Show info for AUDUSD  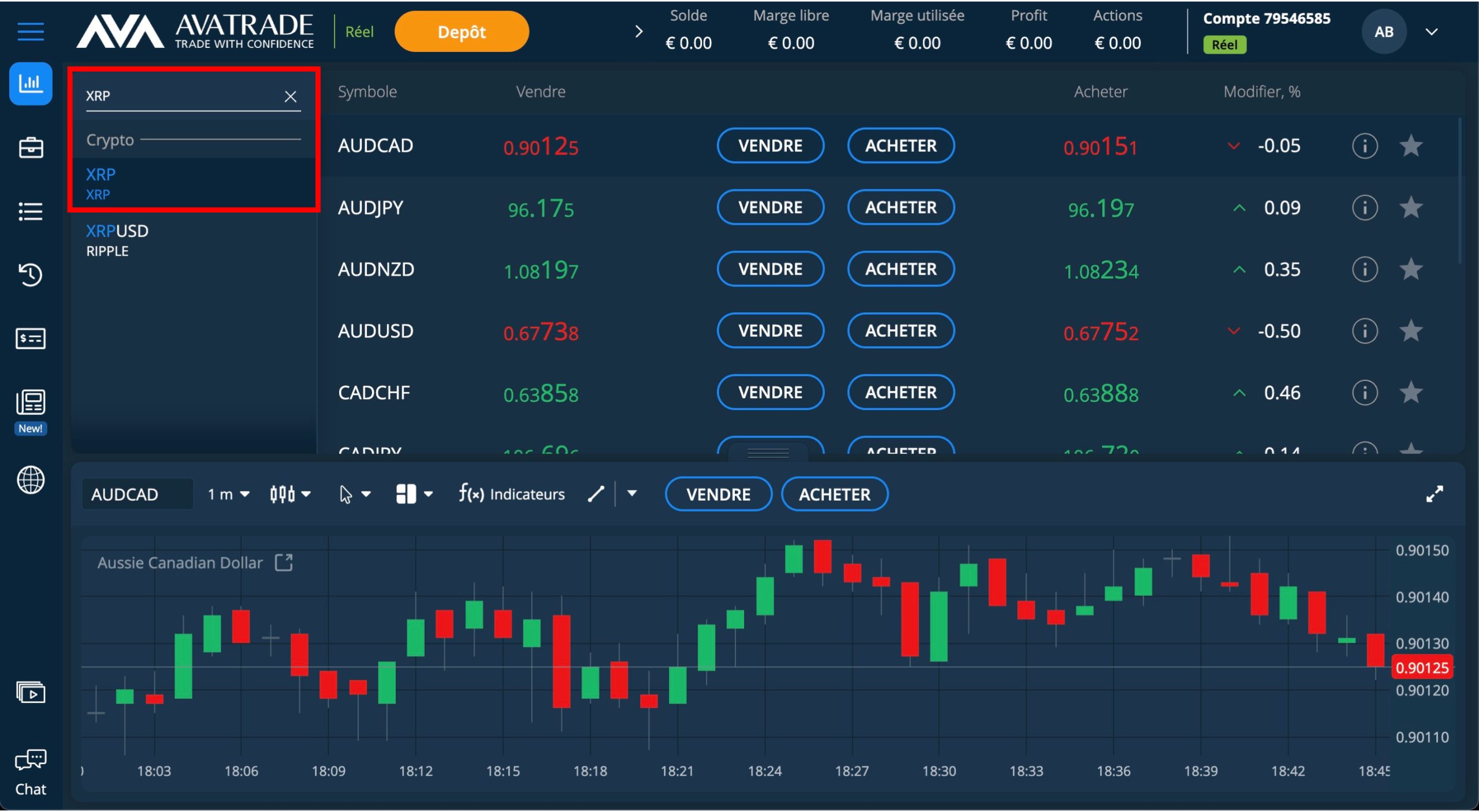click(x=1365, y=331)
